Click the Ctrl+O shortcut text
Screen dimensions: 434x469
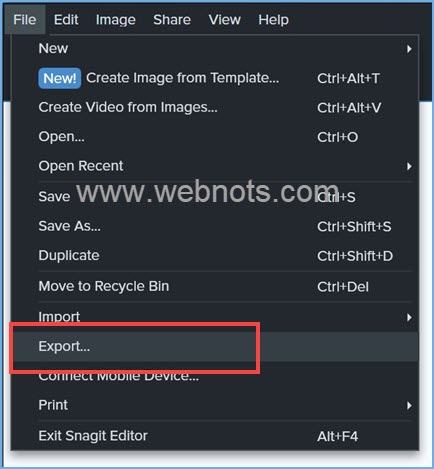(x=338, y=137)
